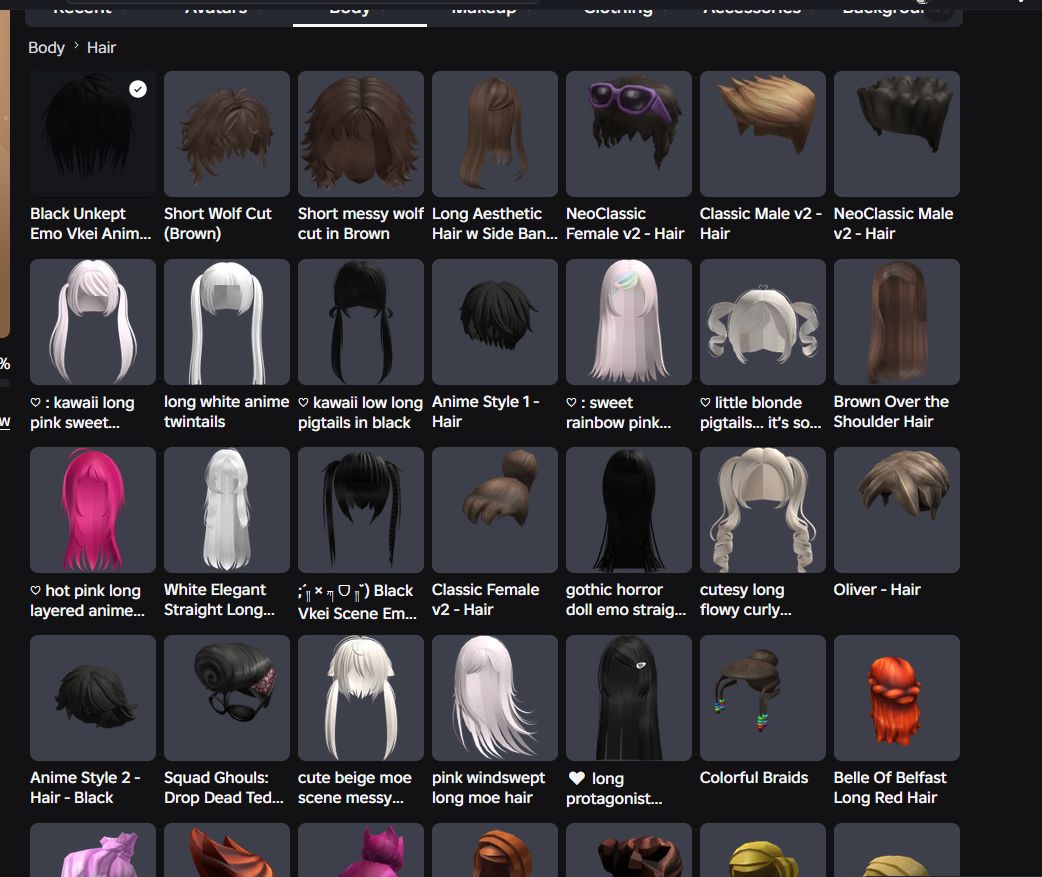Image resolution: width=1042 pixels, height=877 pixels.
Task: Choose the Short messy wolf cut in Brown thumbnail
Action: click(x=361, y=134)
